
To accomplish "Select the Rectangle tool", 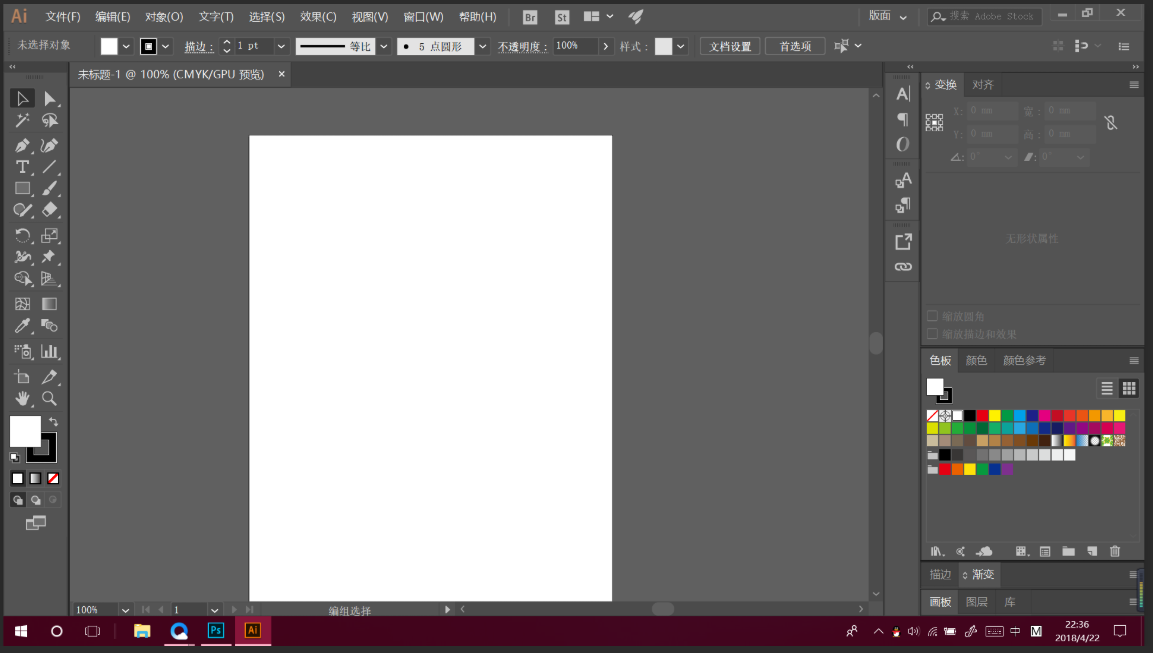I will [x=22, y=189].
